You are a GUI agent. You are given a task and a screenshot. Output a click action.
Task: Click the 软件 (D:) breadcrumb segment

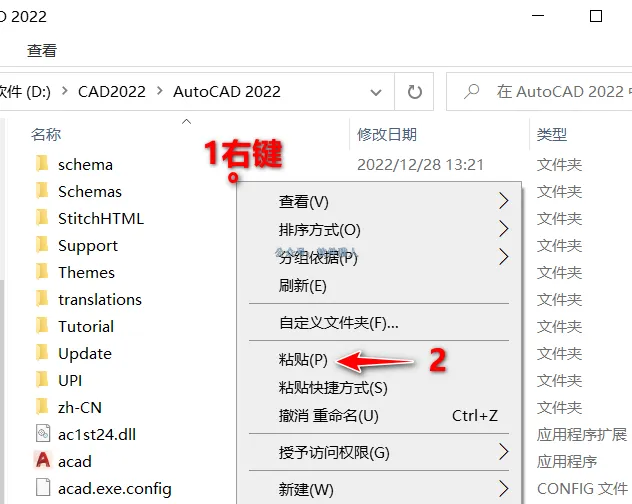pos(25,92)
